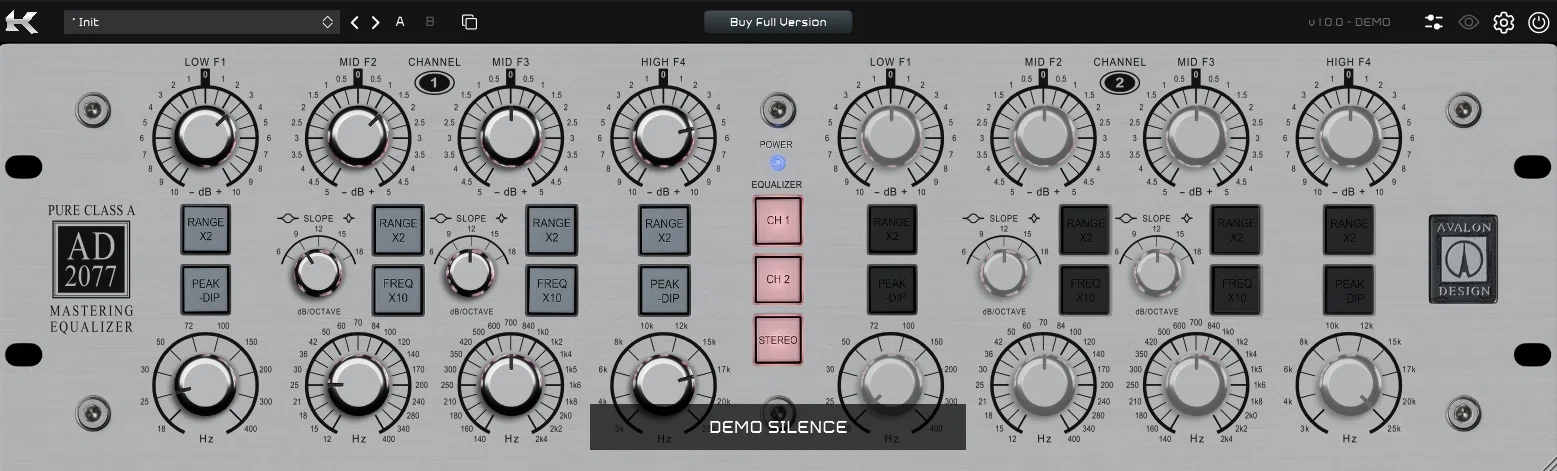
Task: Adjust channel 2 MID F3 frequency Hz knob
Action: (1196, 385)
